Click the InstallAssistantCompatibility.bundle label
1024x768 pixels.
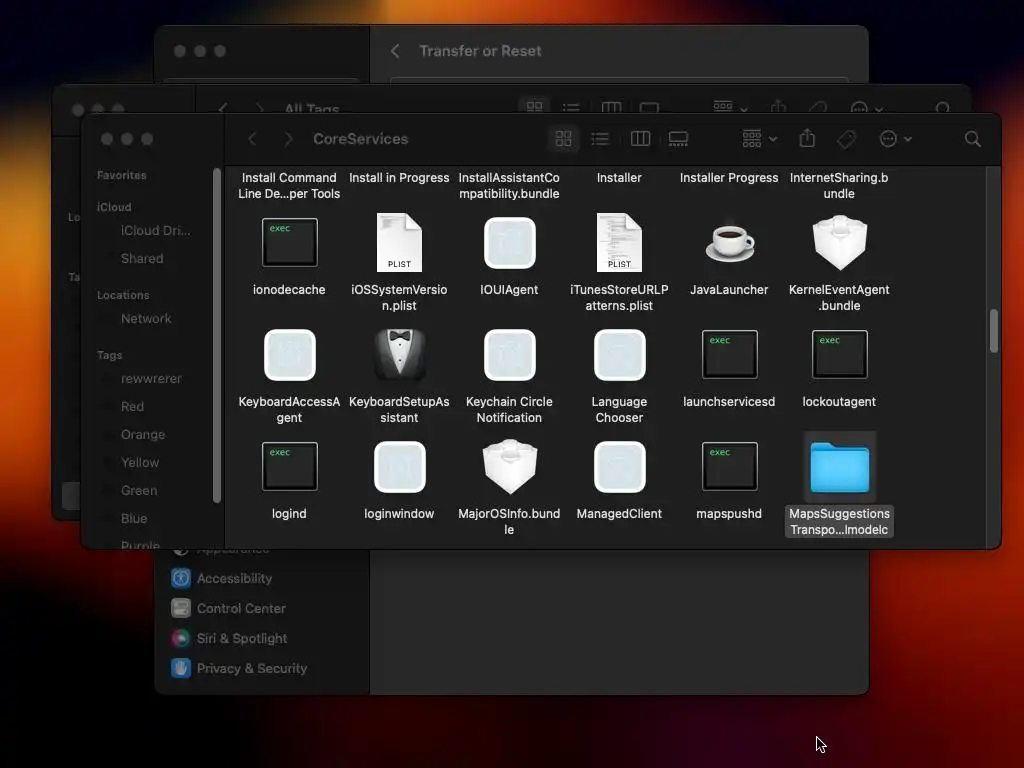point(509,185)
